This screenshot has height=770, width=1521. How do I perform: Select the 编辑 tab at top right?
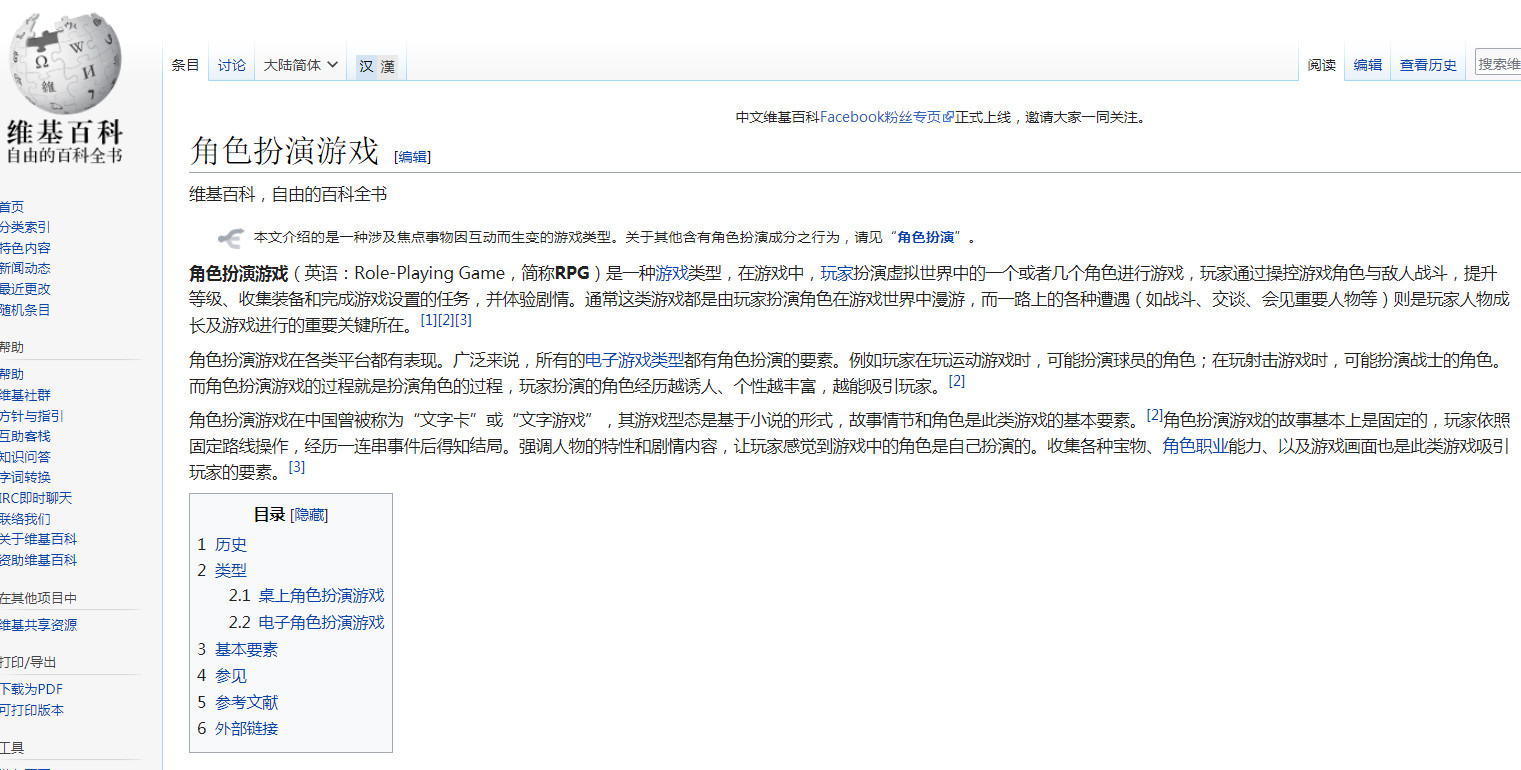pyautogui.click(x=1367, y=65)
